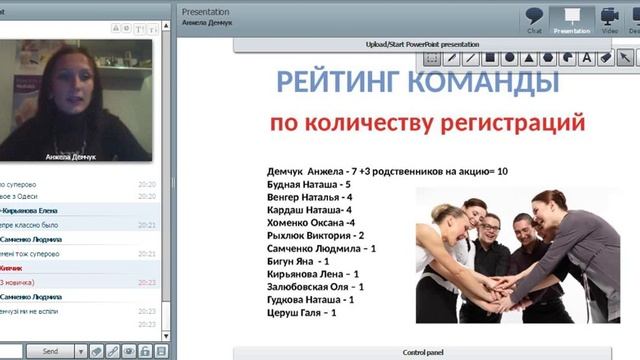Click the 'Бигун Яна - 1' line
The width and height of the screenshot is (640, 360).
(298, 261)
